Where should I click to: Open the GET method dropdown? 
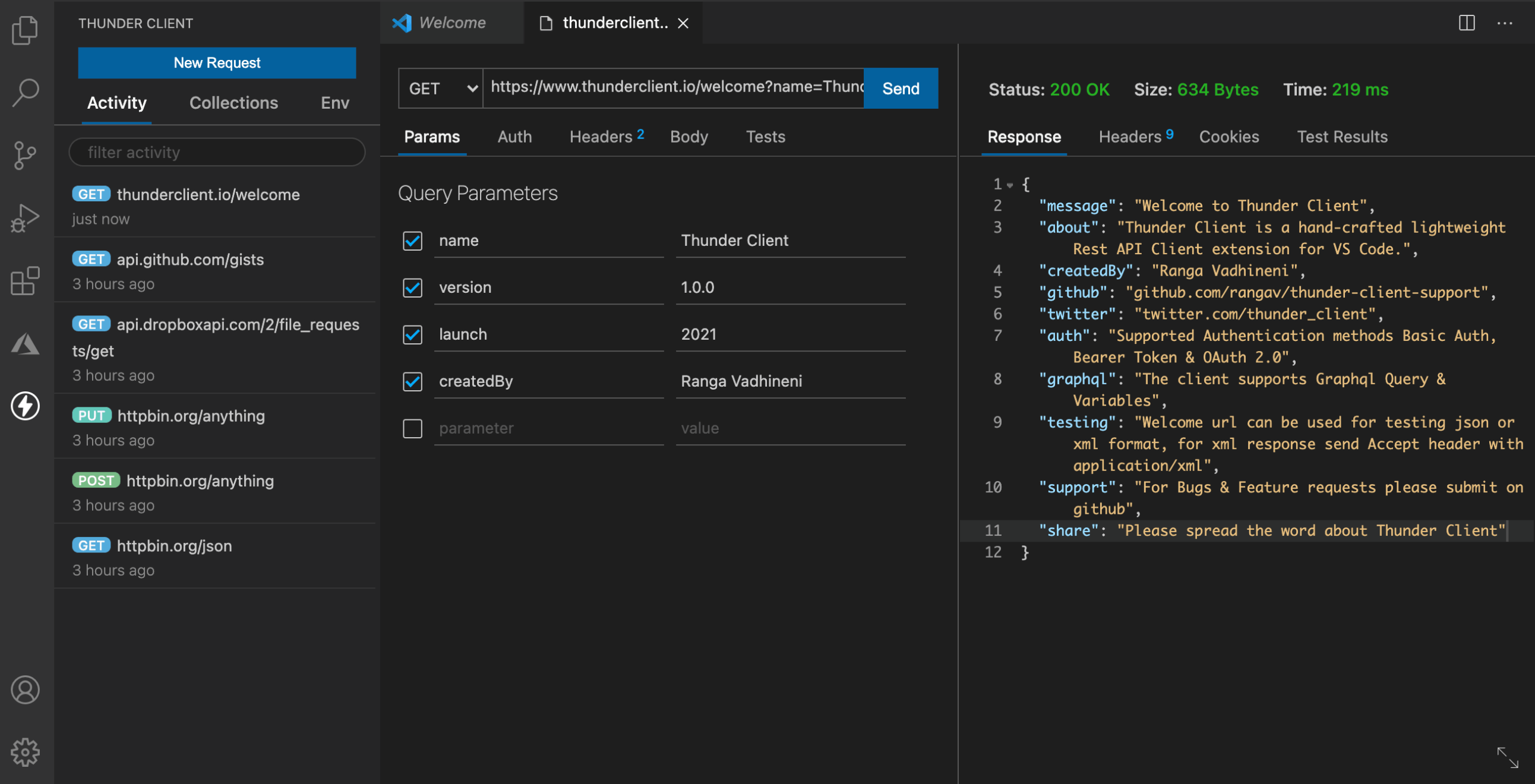(441, 88)
